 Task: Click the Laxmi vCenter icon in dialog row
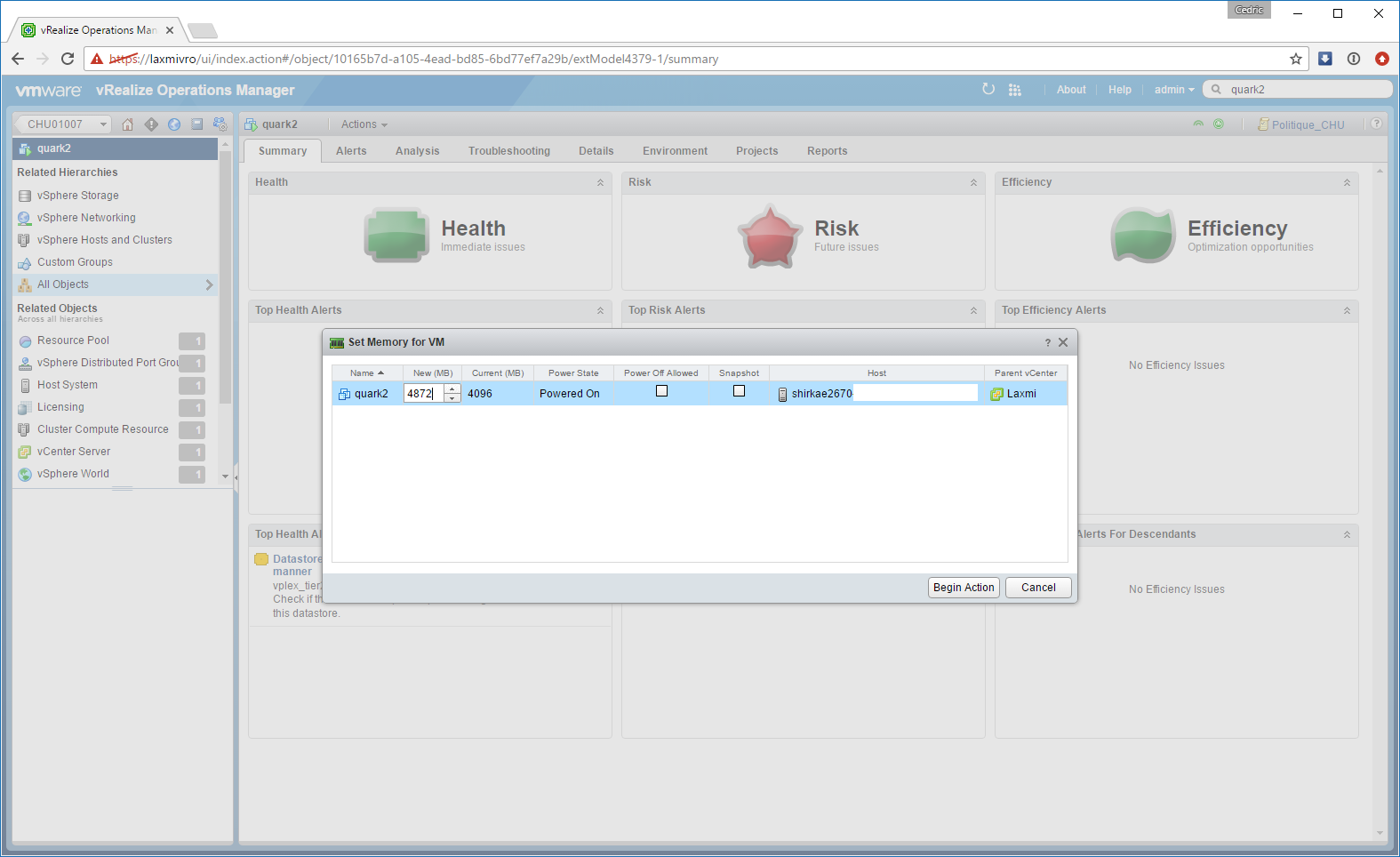(x=996, y=394)
